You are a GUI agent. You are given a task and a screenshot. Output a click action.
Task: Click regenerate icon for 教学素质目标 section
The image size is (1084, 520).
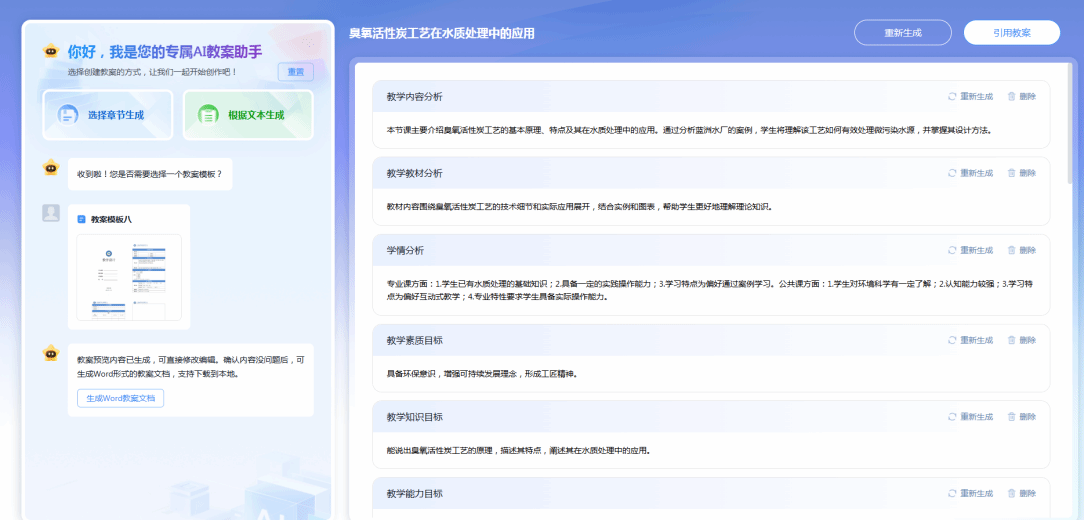pyautogui.click(x=952, y=340)
